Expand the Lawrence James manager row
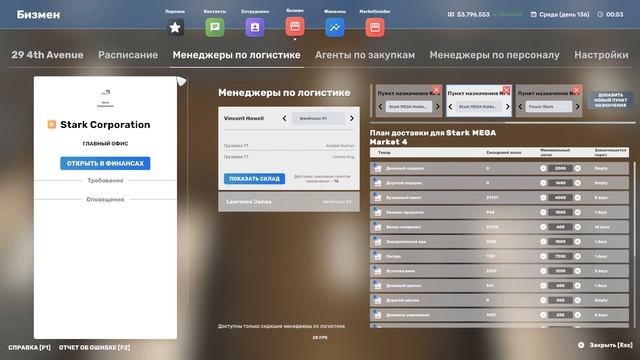640x360 pixels. 289,202
